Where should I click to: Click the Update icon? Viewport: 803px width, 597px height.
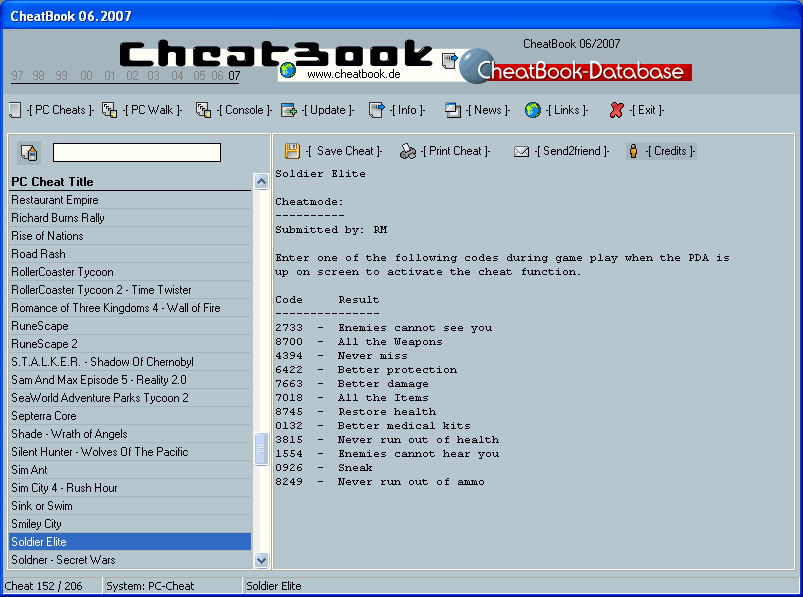coord(288,110)
